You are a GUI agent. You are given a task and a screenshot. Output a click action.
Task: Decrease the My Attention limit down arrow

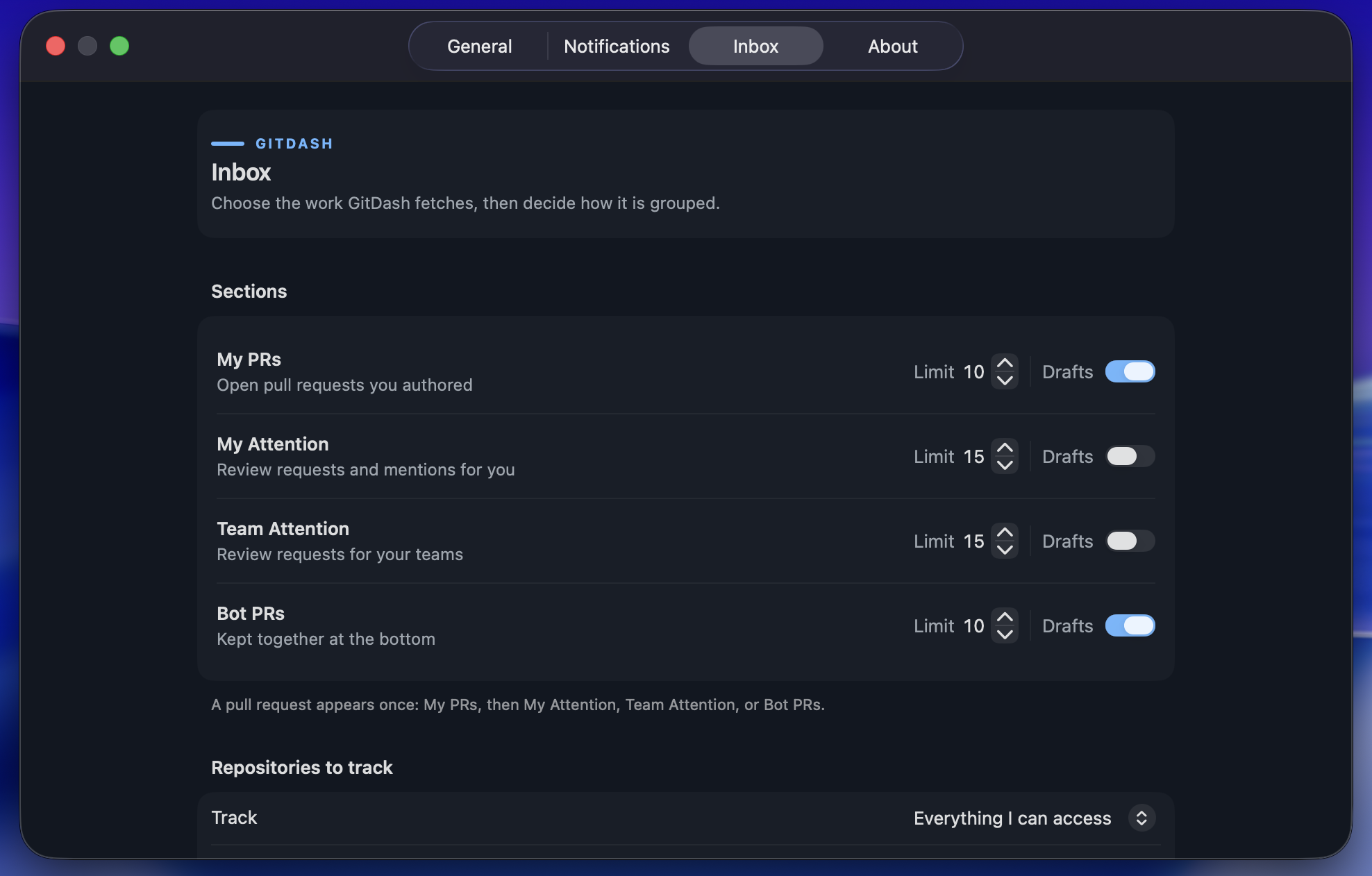pyautogui.click(x=1005, y=465)
